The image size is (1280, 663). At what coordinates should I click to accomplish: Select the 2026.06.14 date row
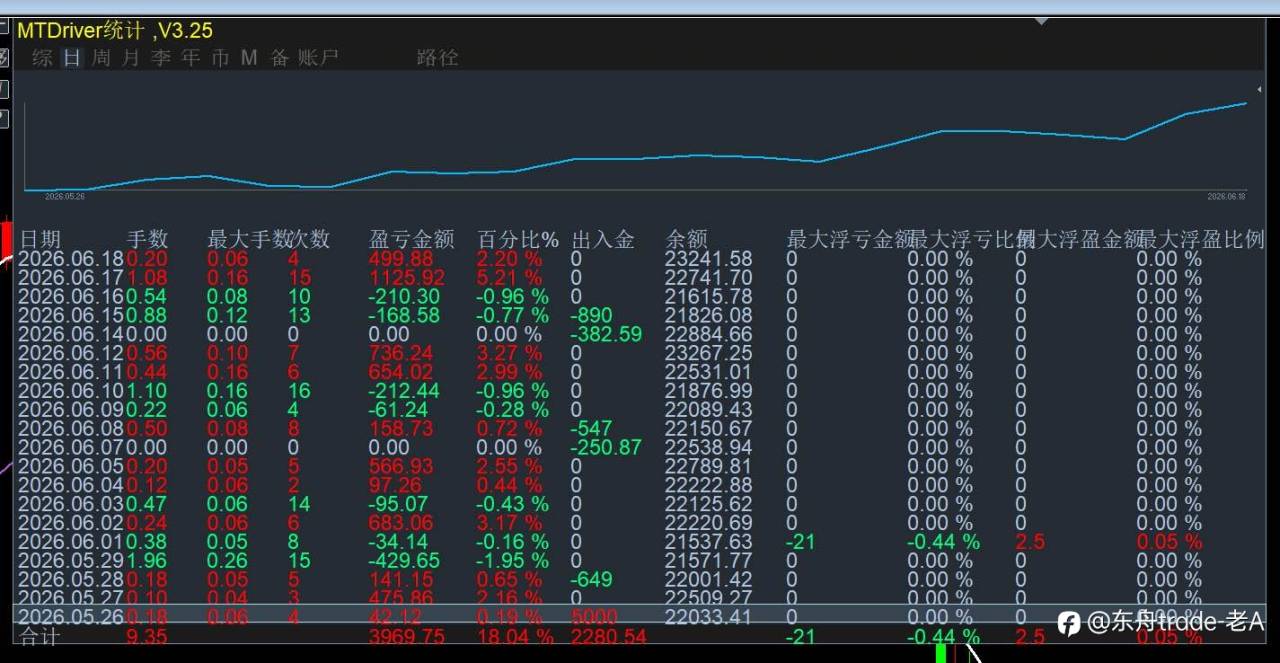coord(71,334)
